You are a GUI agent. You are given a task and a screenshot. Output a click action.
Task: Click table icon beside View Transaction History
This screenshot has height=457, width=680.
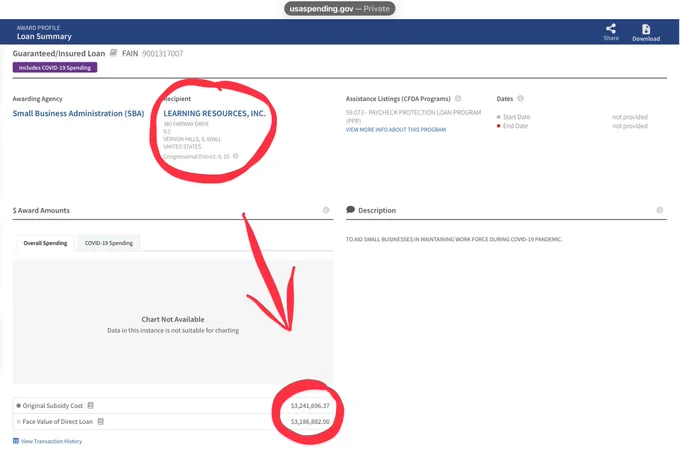pos(16,441)
